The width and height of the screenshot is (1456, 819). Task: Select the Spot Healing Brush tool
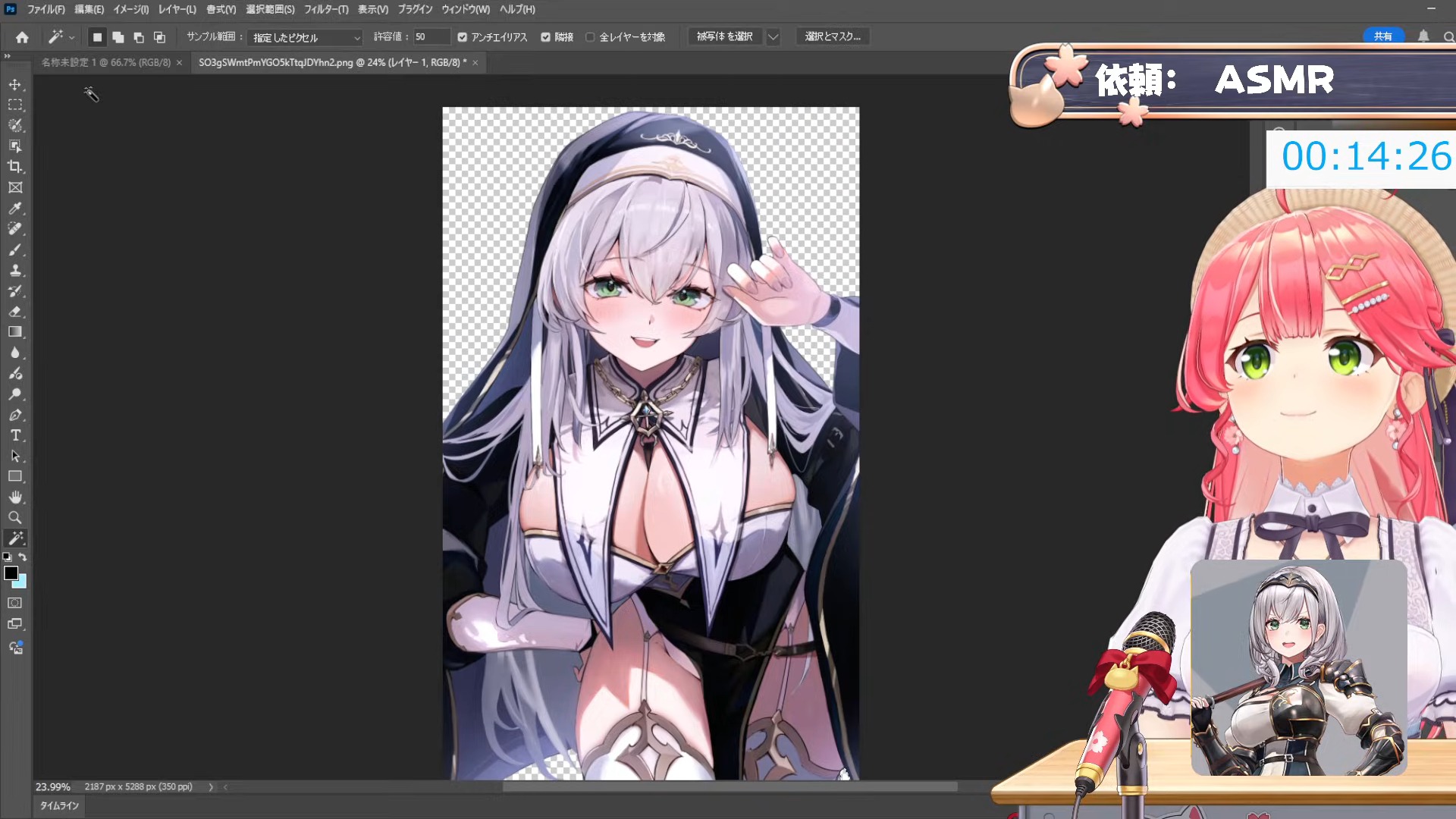pos(15,228)
